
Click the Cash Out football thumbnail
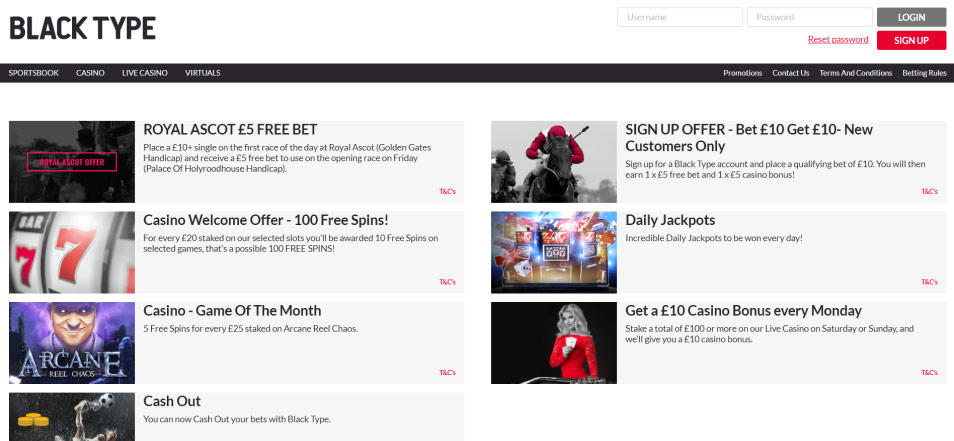[x=72, y=417]
